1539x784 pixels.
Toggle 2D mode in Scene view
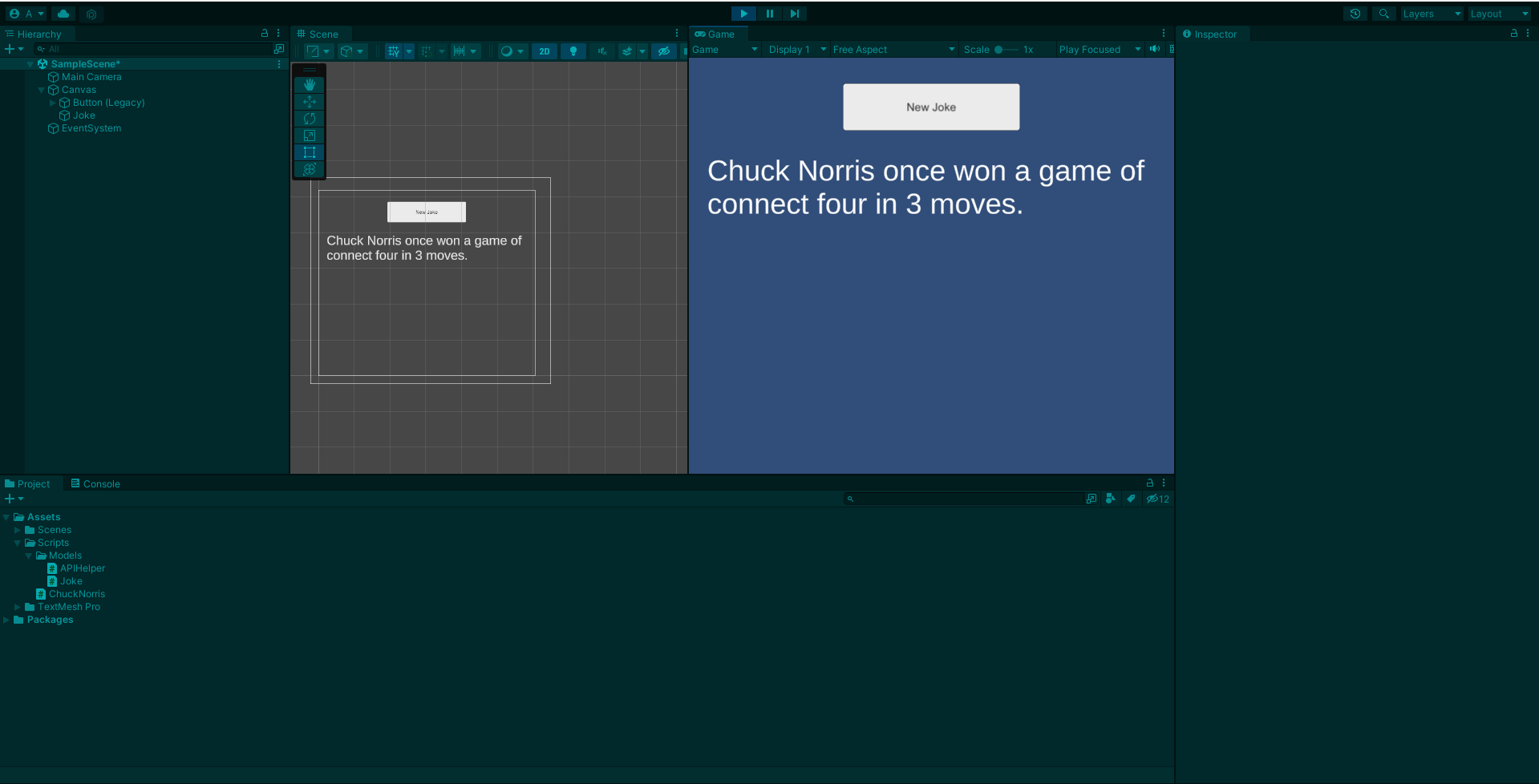(x=545, y=51)
